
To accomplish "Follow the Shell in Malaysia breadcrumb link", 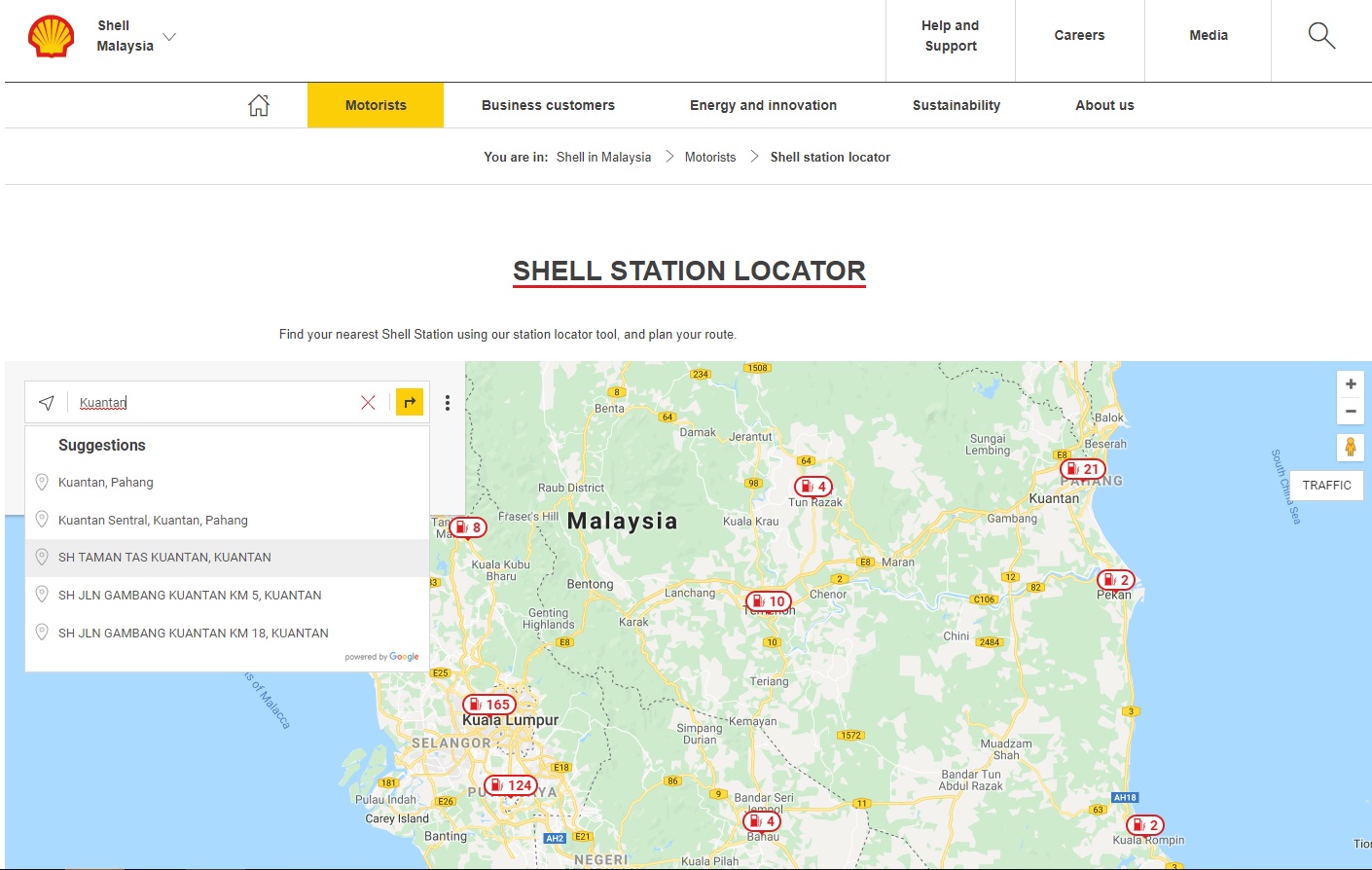I will click(603, 157).
